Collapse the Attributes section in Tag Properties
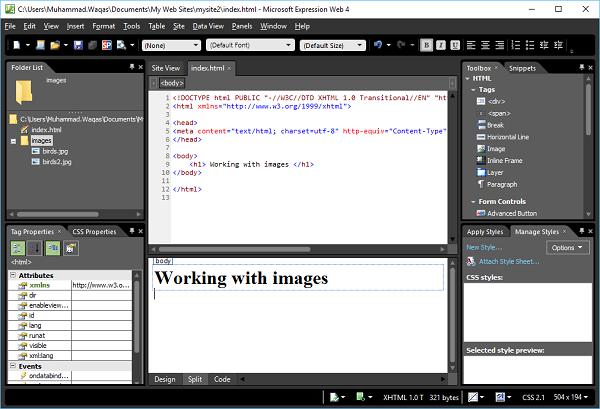 click(12, 275)
